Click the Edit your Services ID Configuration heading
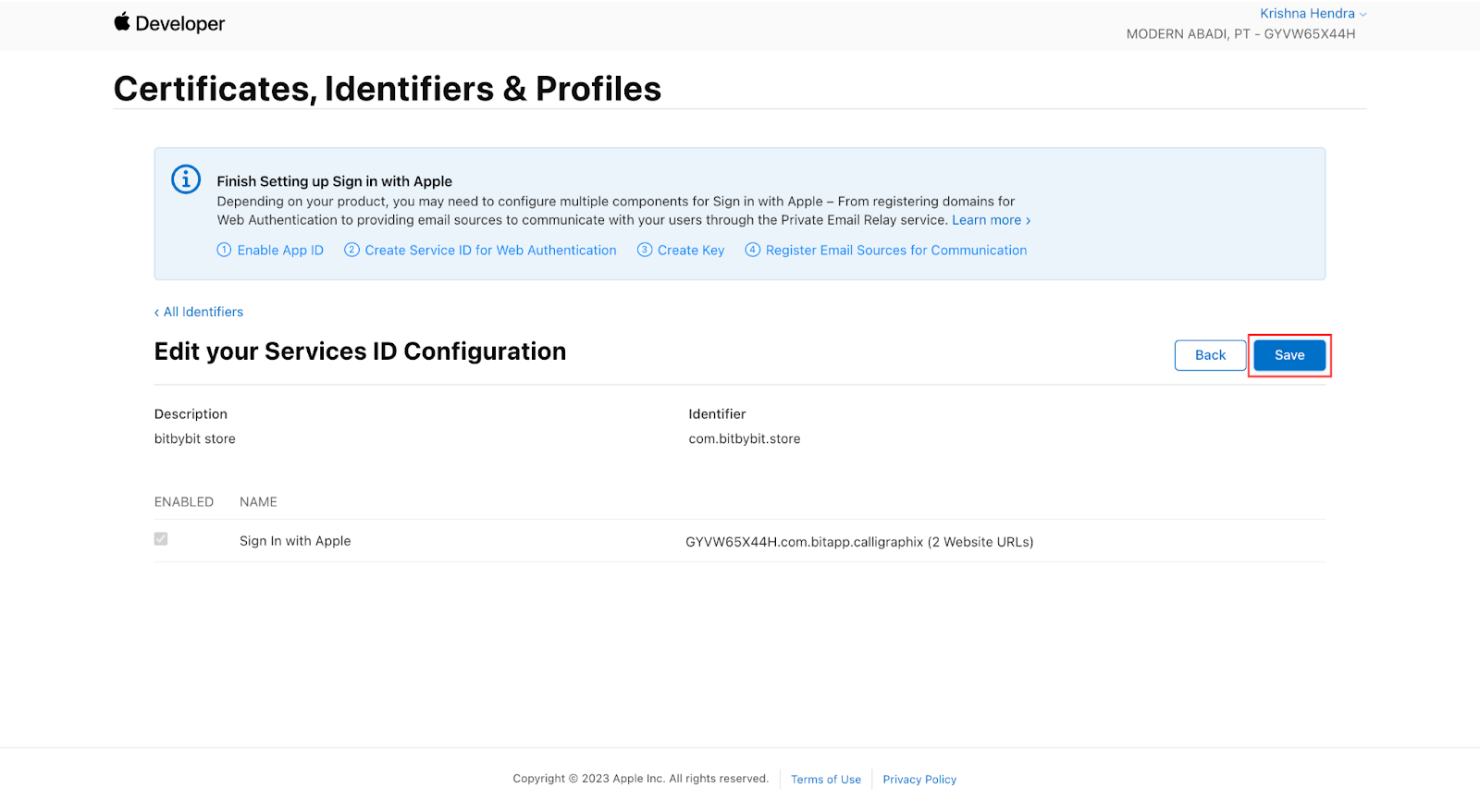This screenshot has width=1480, height=812. tap(360, 351)
